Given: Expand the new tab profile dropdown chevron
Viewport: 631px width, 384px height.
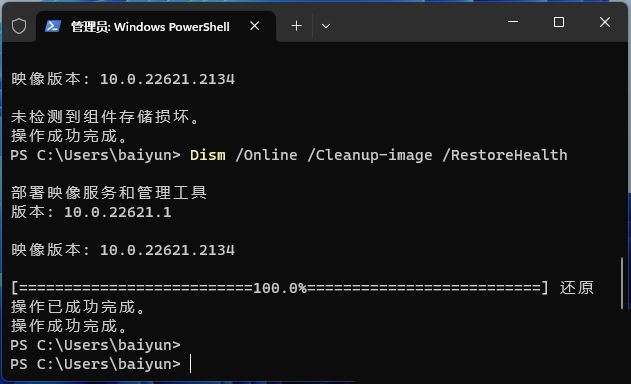Looking at the screenshot, I should tap(326, 27).
